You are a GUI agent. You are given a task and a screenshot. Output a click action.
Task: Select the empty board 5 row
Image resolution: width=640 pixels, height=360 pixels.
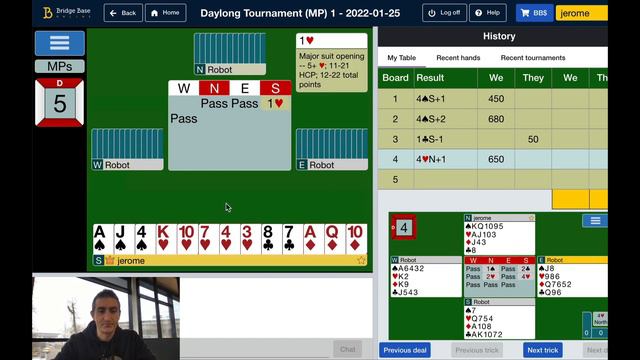coord(493,179)
